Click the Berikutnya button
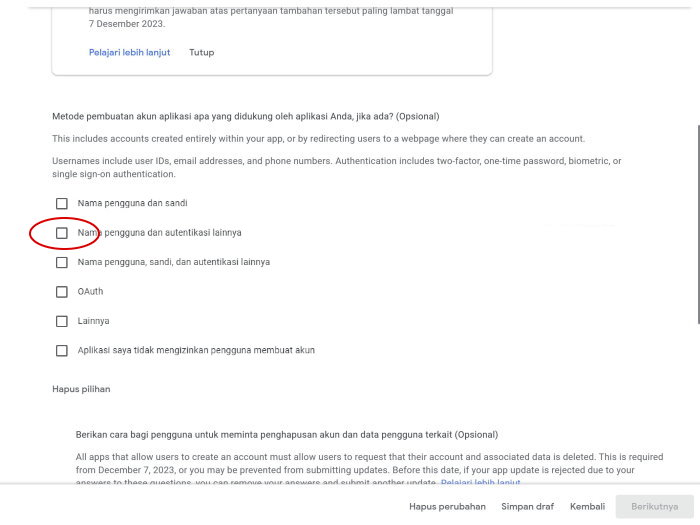This screenshot has width=700, height=525. (x=654, y=507)
